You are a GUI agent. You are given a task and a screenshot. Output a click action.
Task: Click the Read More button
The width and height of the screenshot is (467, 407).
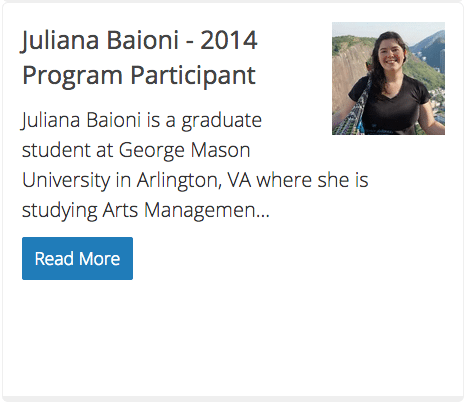click(x=77, y=258)
